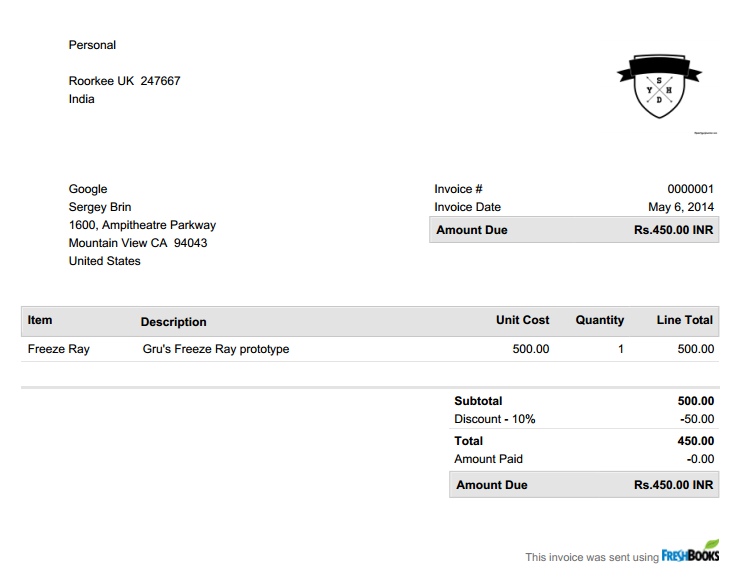The height and width of the screenshot is (586, 740).
Task: Select the Sergey Brin contact name
Action: (100, 207)
